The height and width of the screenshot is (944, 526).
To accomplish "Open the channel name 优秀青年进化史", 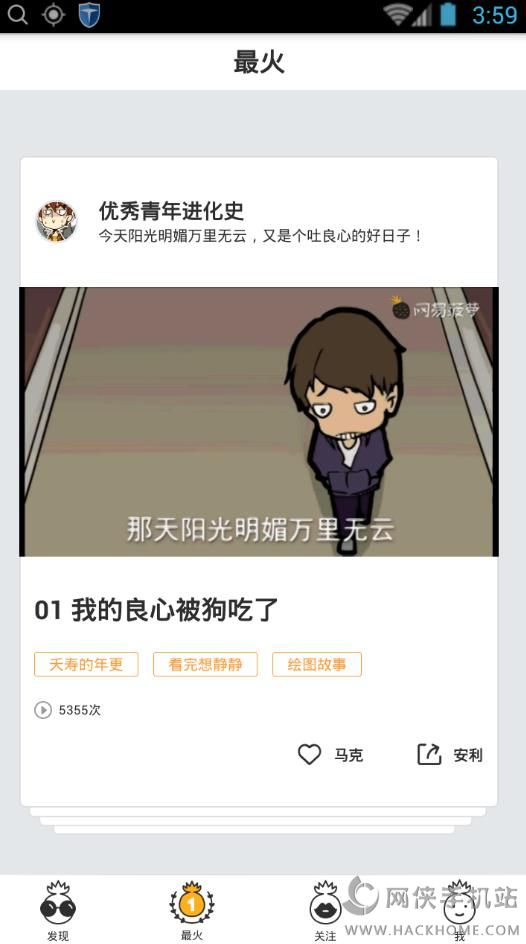I will 171,211.
